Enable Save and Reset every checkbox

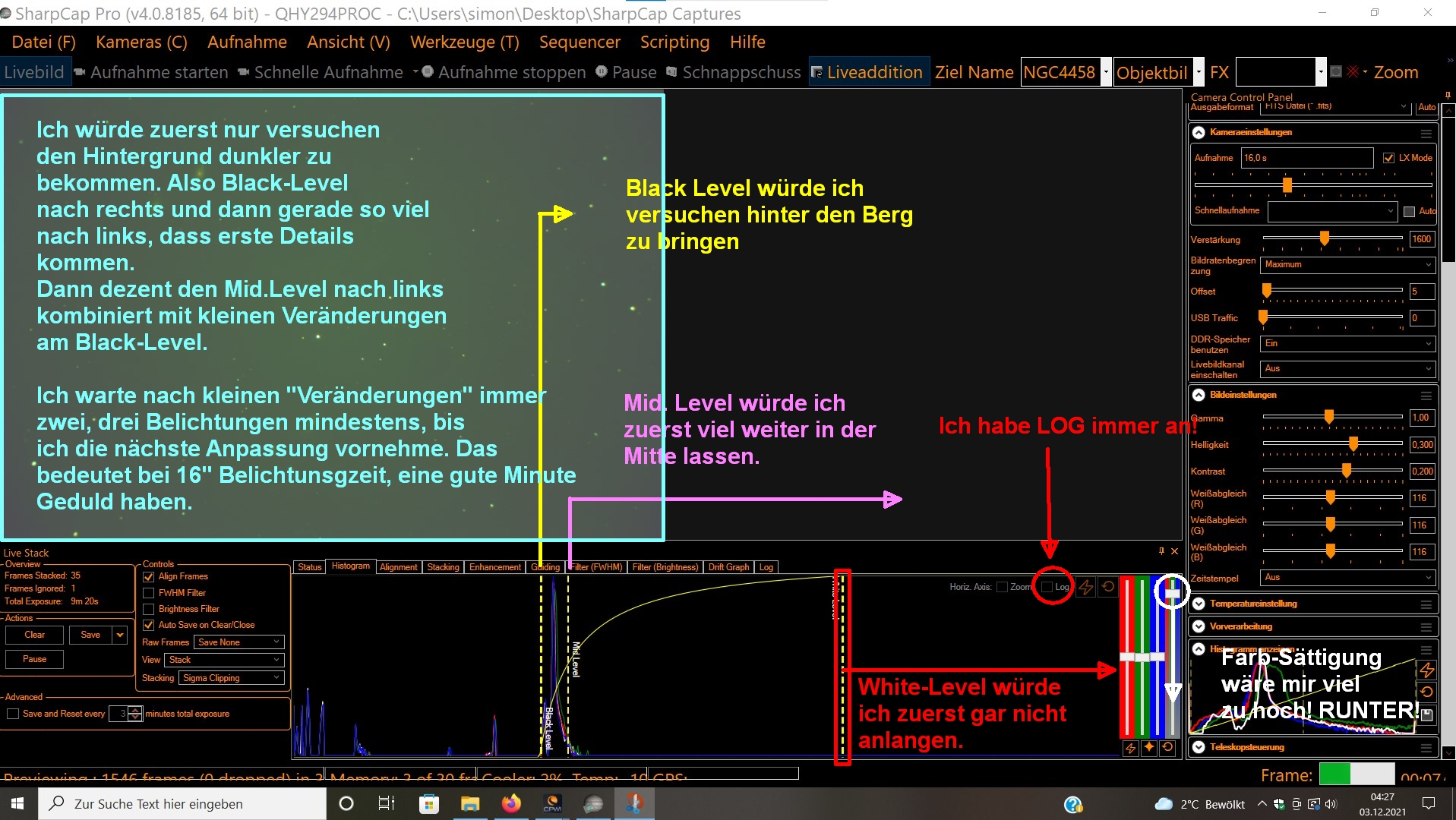13,714
